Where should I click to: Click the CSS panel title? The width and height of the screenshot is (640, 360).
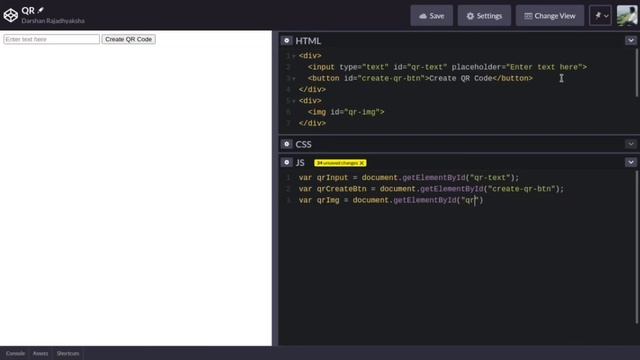coord(303,144)
